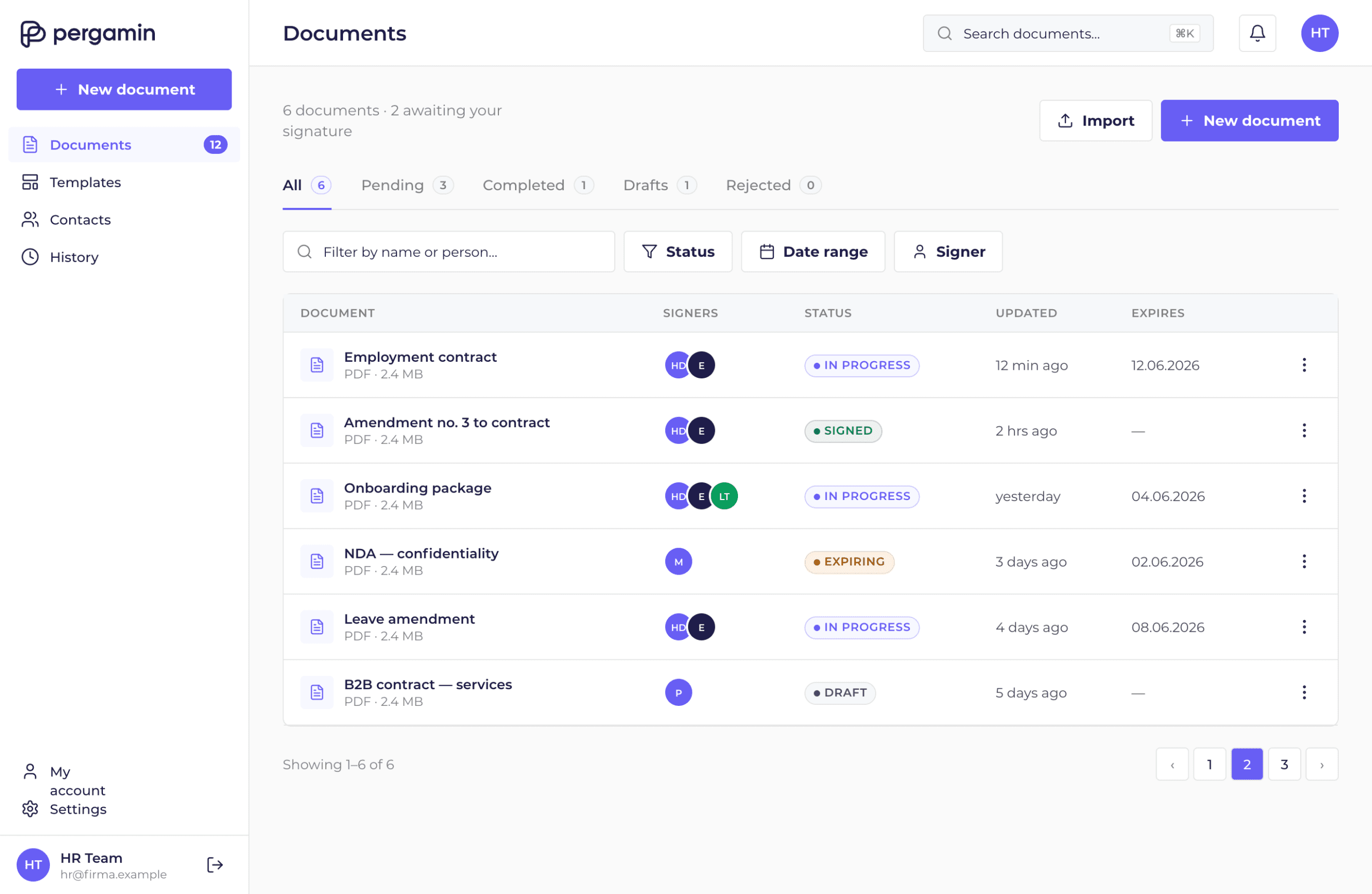1372x894 pixels.
Task: Click the 12 count badge on Documents
Action: point(215,145)
